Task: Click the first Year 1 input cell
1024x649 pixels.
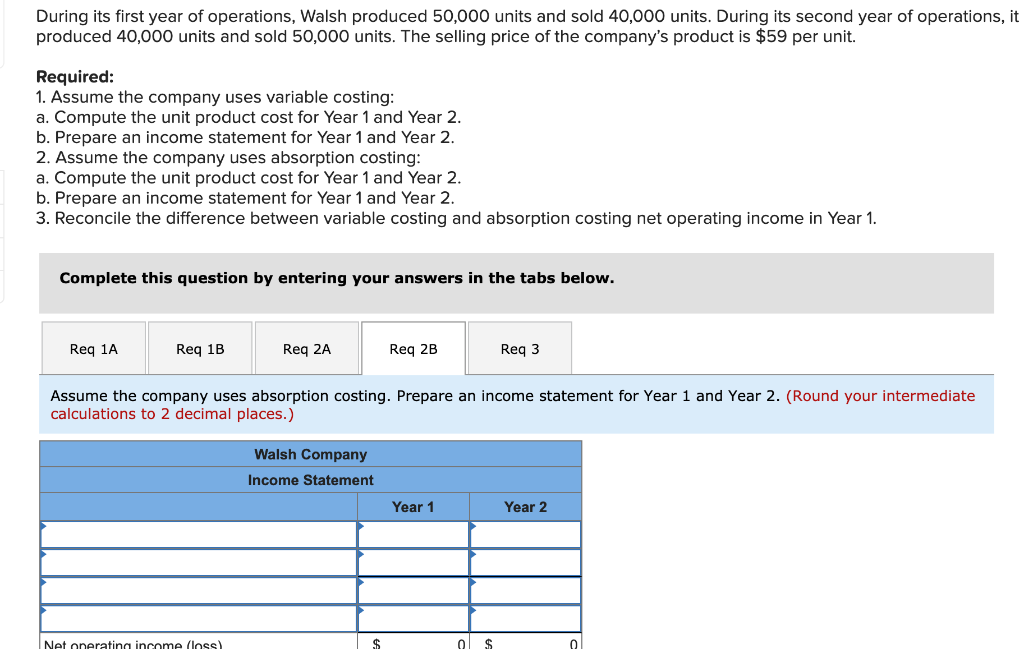Action: coord(412,534)
